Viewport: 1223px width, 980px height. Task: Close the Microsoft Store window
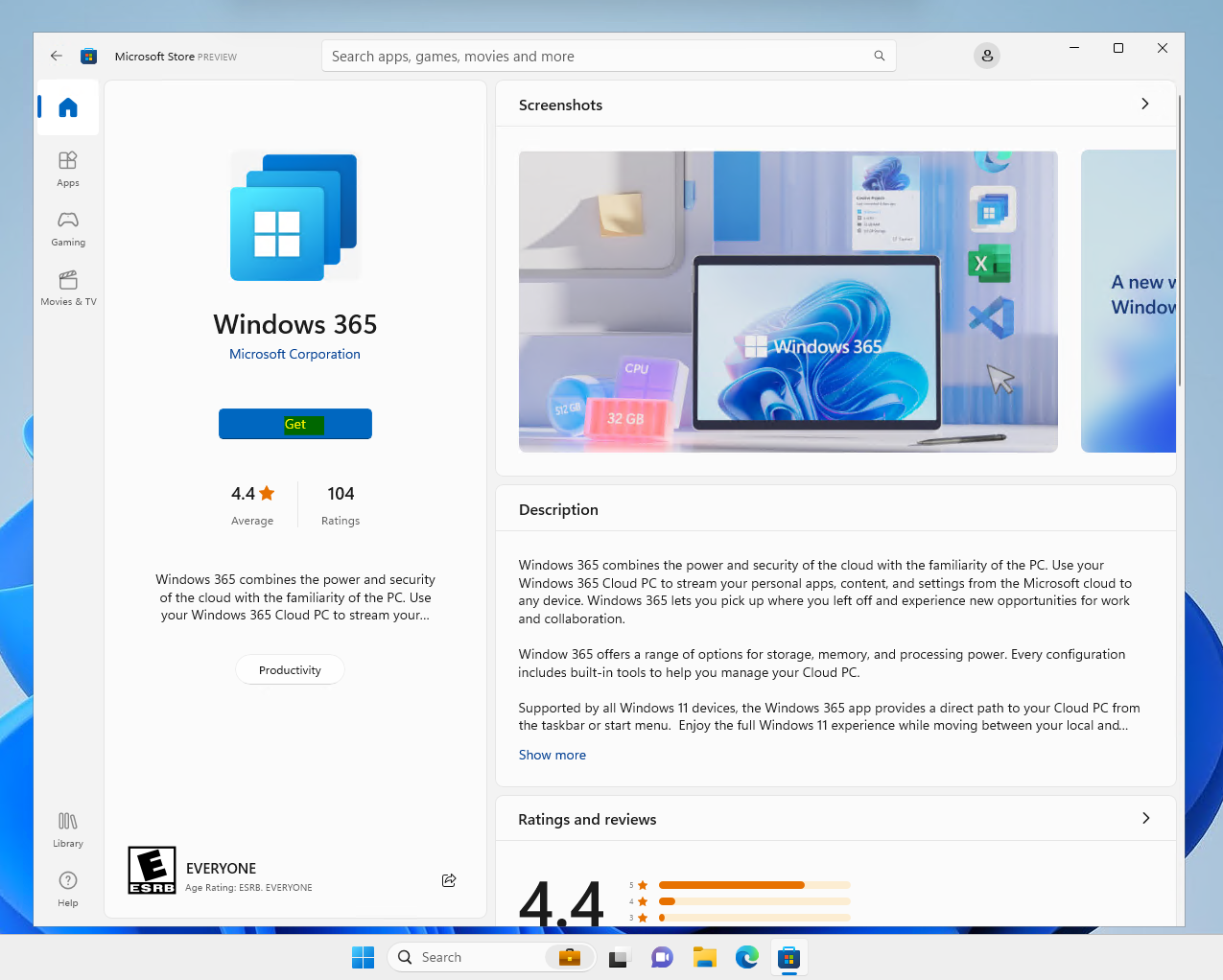point(1163,48)
